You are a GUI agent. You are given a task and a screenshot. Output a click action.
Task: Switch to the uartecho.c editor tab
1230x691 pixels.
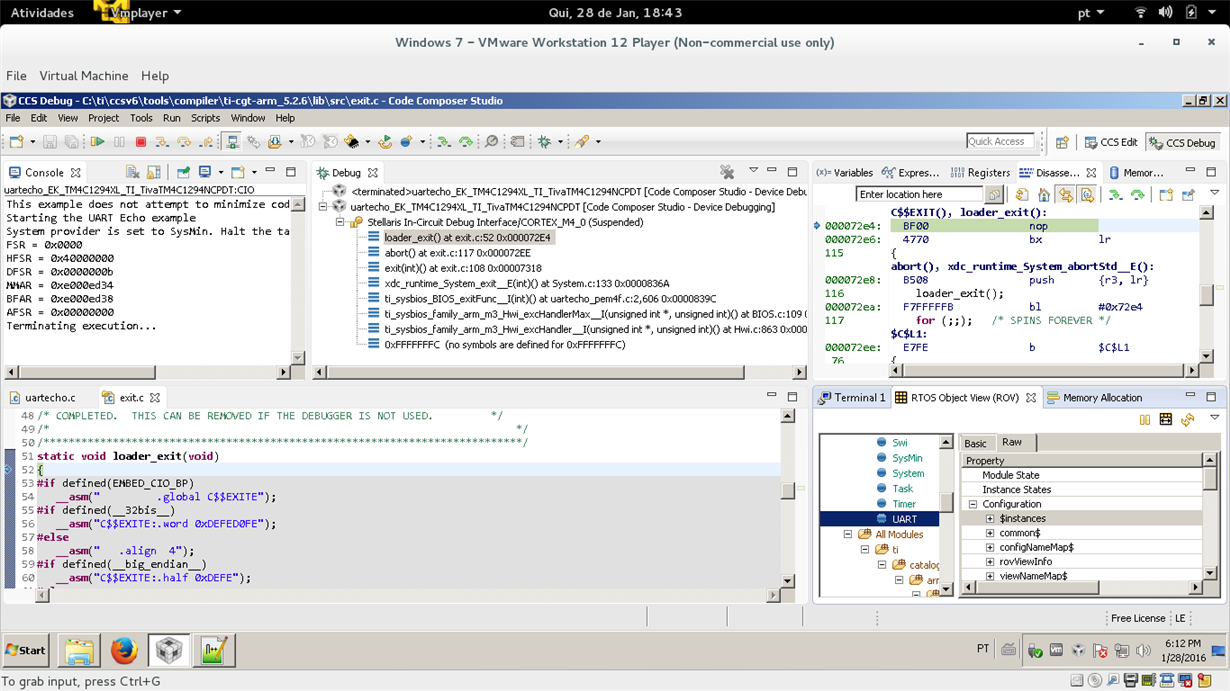pos(42,397)
